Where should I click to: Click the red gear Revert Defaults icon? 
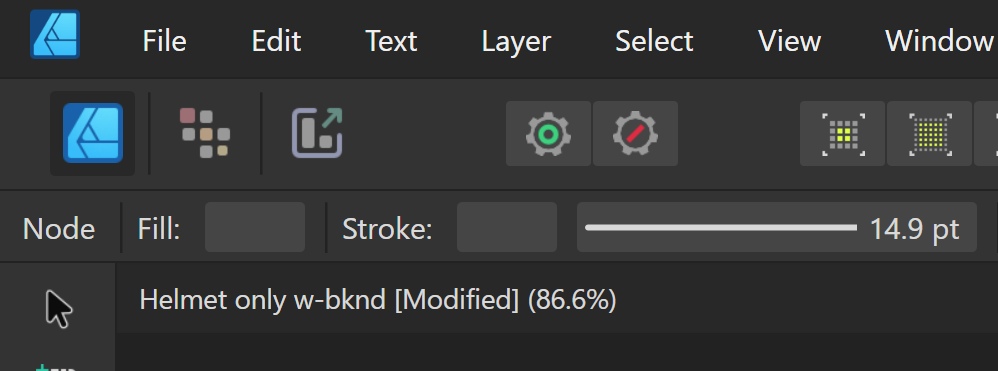click(635, 134)
